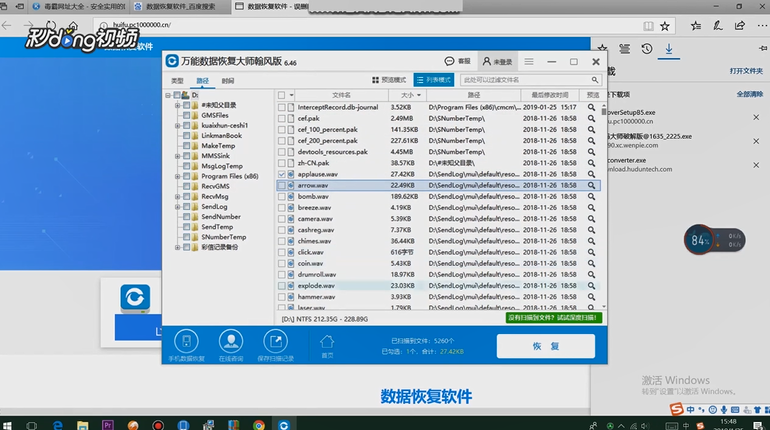Open dropdown arrow beside header checkbox
The height and width of the screenshot is (430, 770).
point(291,95)
